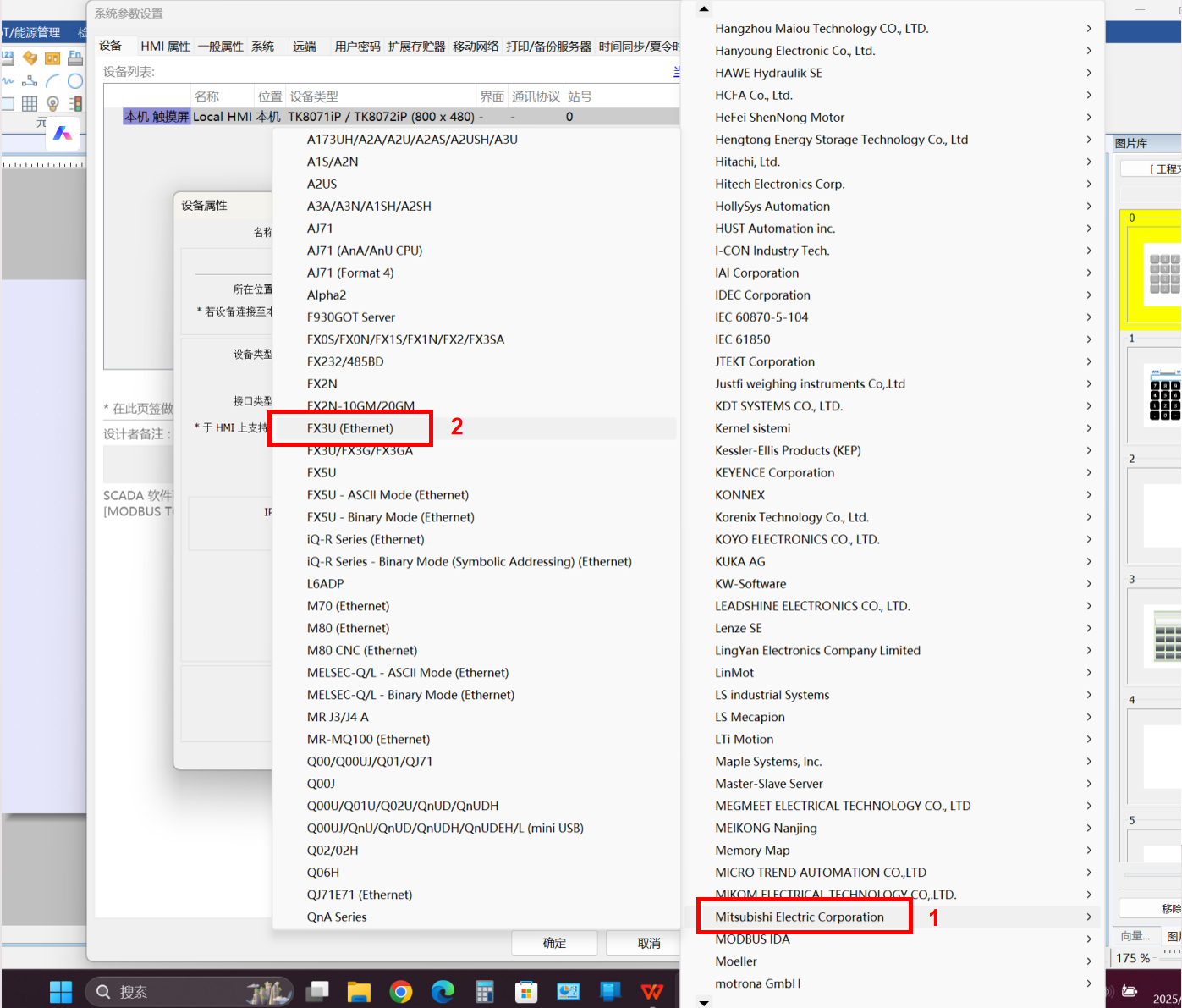Expand KUKA AG submenu arrow
This screenshot has width=1182, height=1008.
click(x=1089, y=561)
